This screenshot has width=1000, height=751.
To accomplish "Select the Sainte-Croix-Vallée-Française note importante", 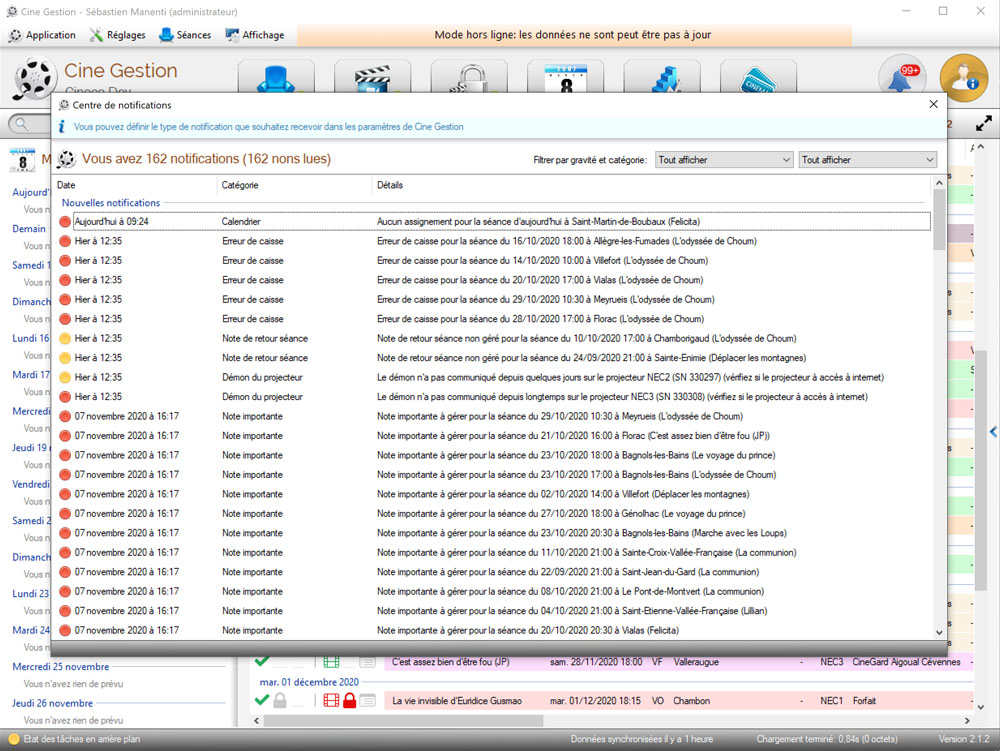I will (494, 553).
